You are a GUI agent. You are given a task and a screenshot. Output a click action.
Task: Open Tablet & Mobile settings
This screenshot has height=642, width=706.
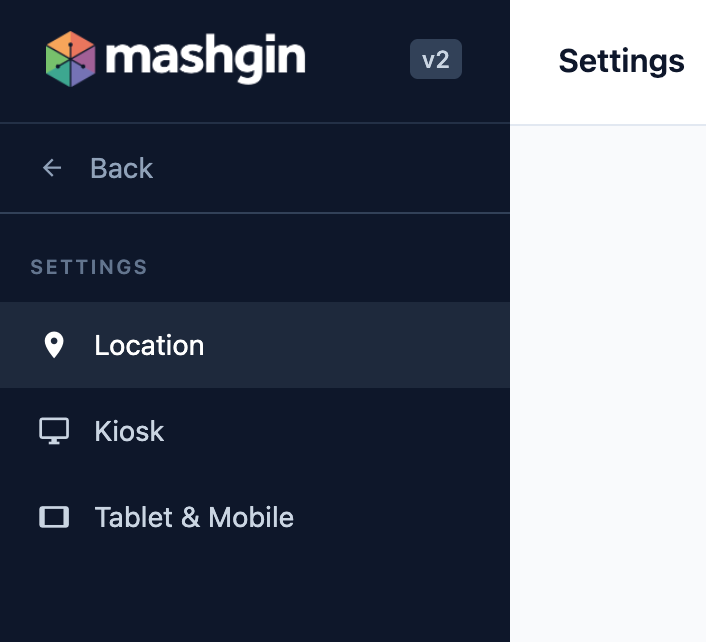point(194,517)
